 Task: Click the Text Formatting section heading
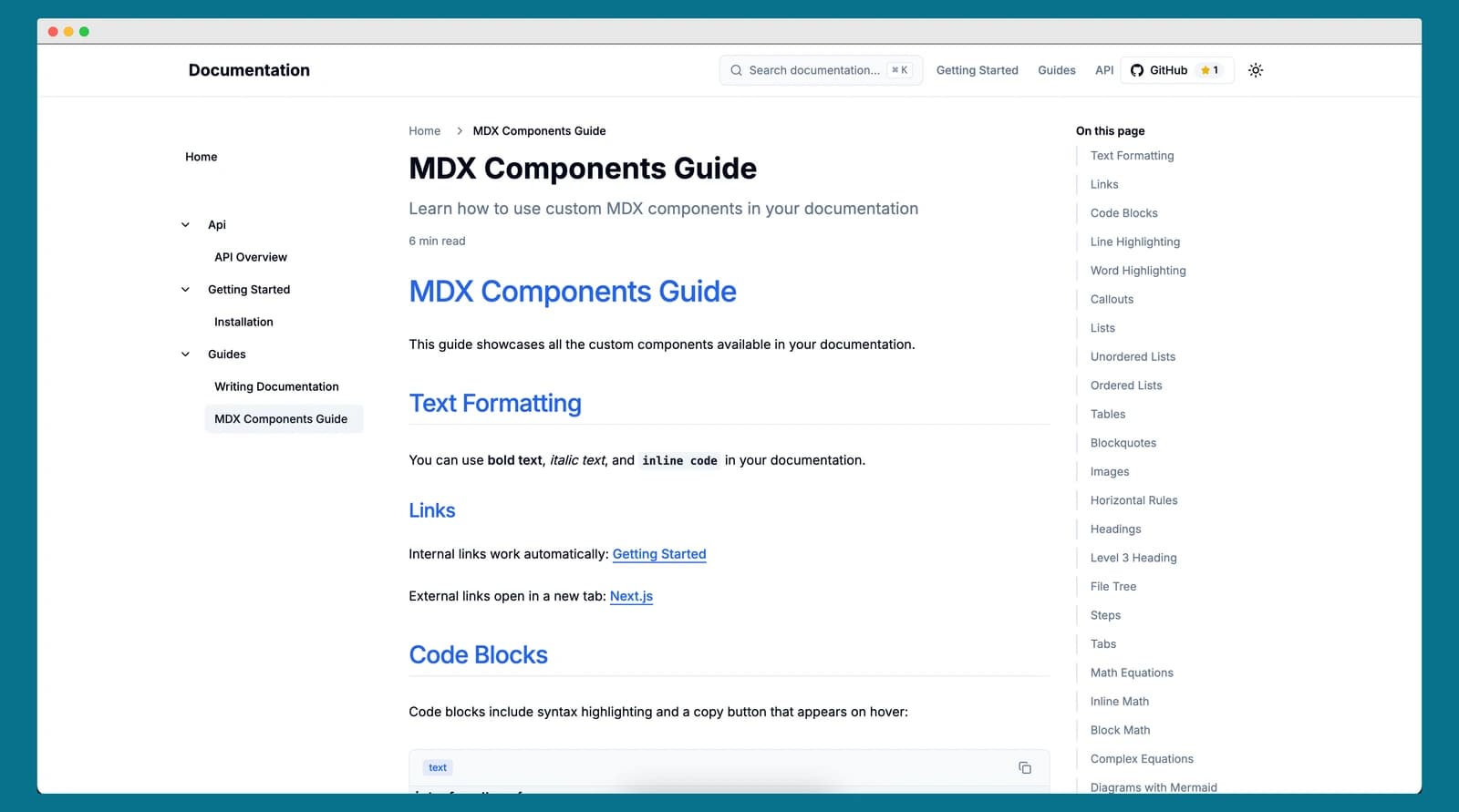pyautogui.click(x=495, y=403)
